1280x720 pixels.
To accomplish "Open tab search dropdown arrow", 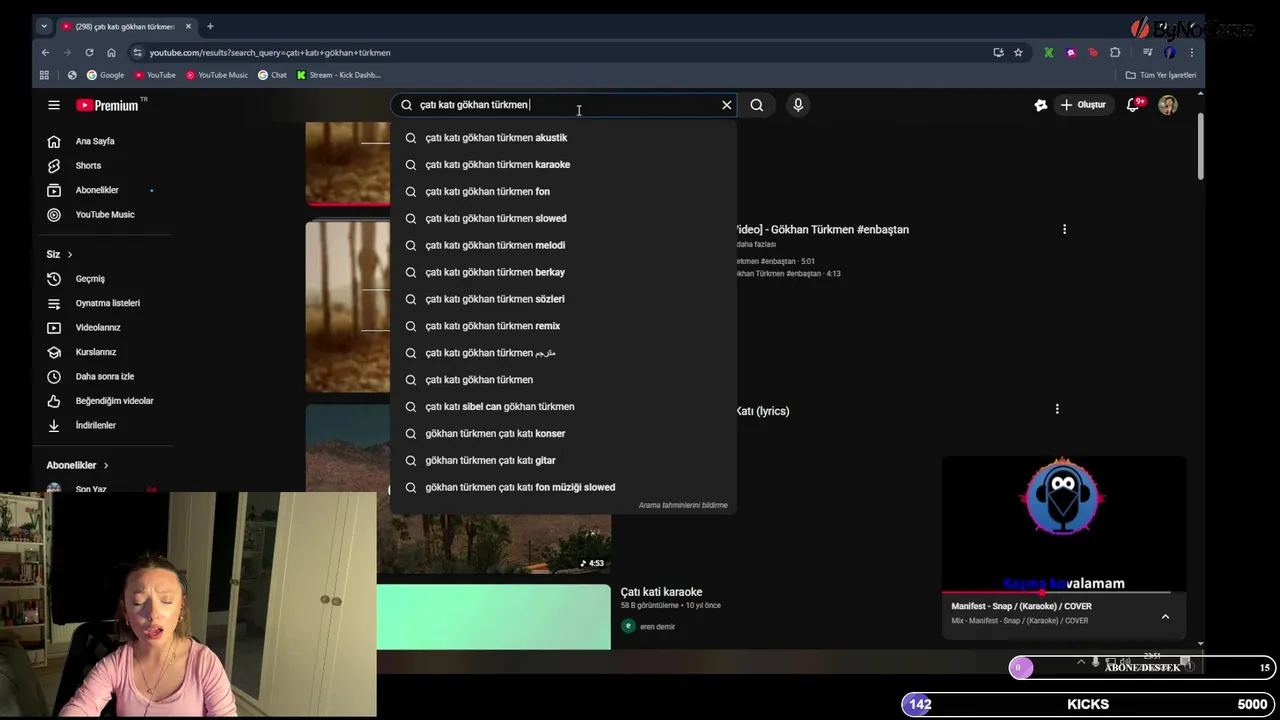I will pyautogui.click(x=44, y=26).
